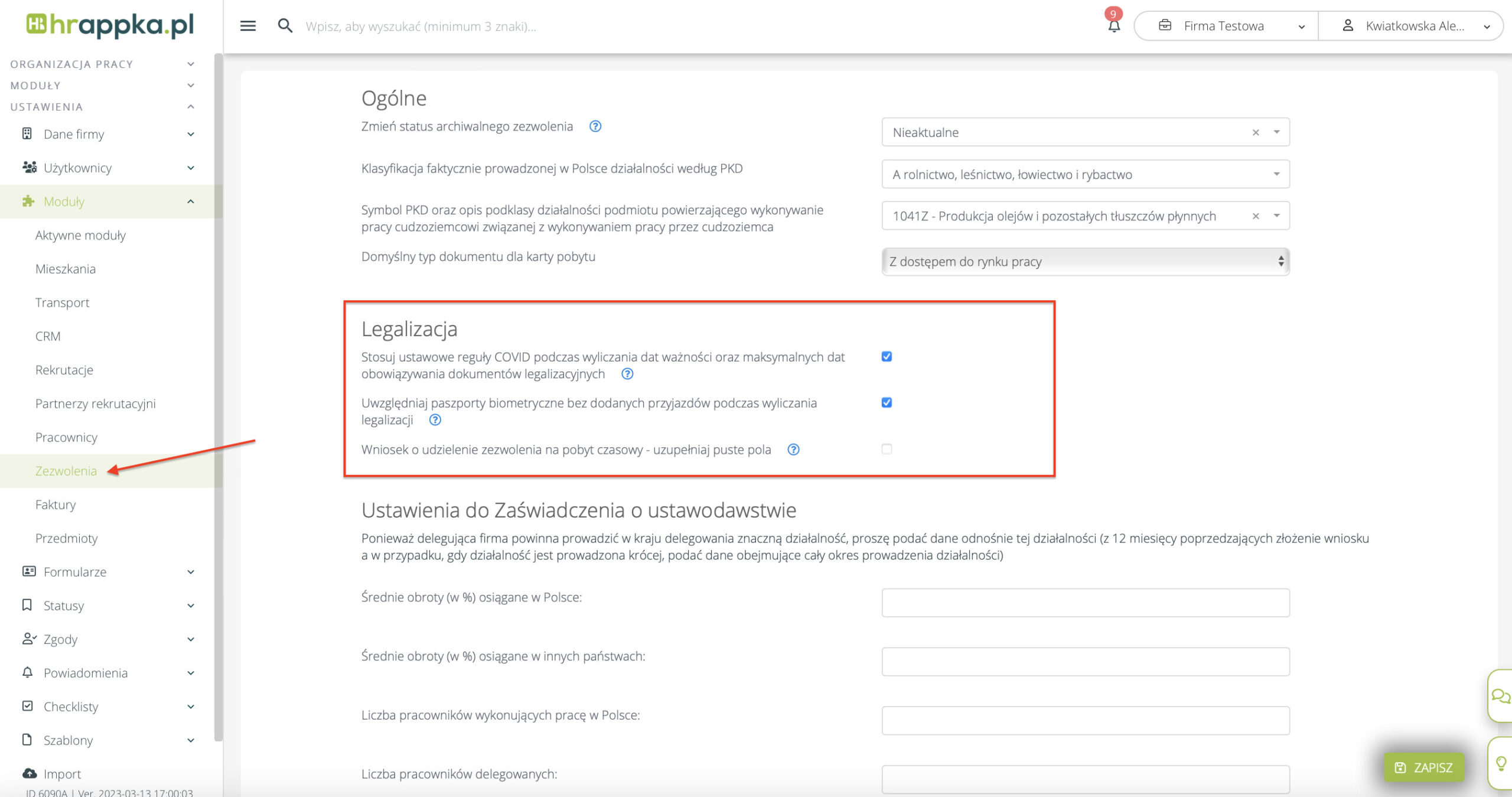Image resolution: width=1512 pixels, height=797 pixels.
Task: Click the ZAPISZ save button
Action: point(1423,767)
